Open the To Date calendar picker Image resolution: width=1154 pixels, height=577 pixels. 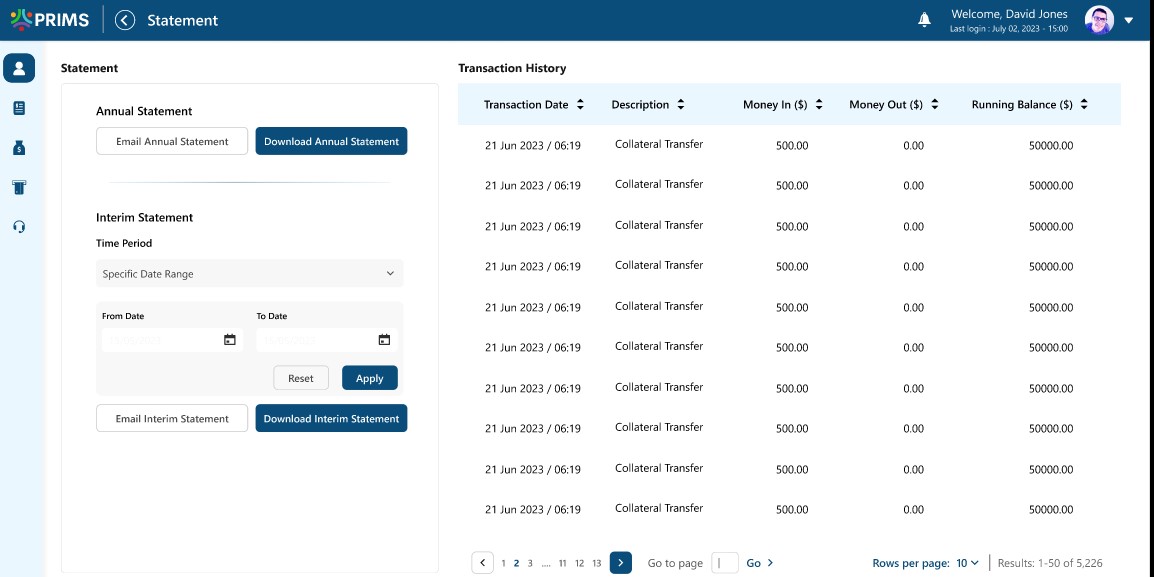384,340
